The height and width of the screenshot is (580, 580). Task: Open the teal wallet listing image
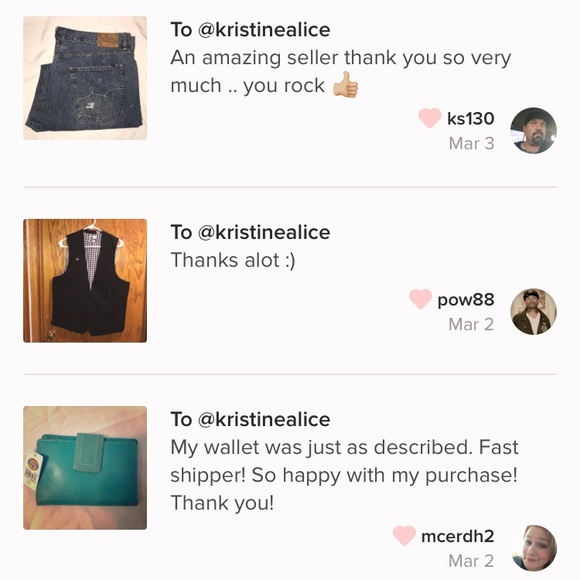point(85,468)
